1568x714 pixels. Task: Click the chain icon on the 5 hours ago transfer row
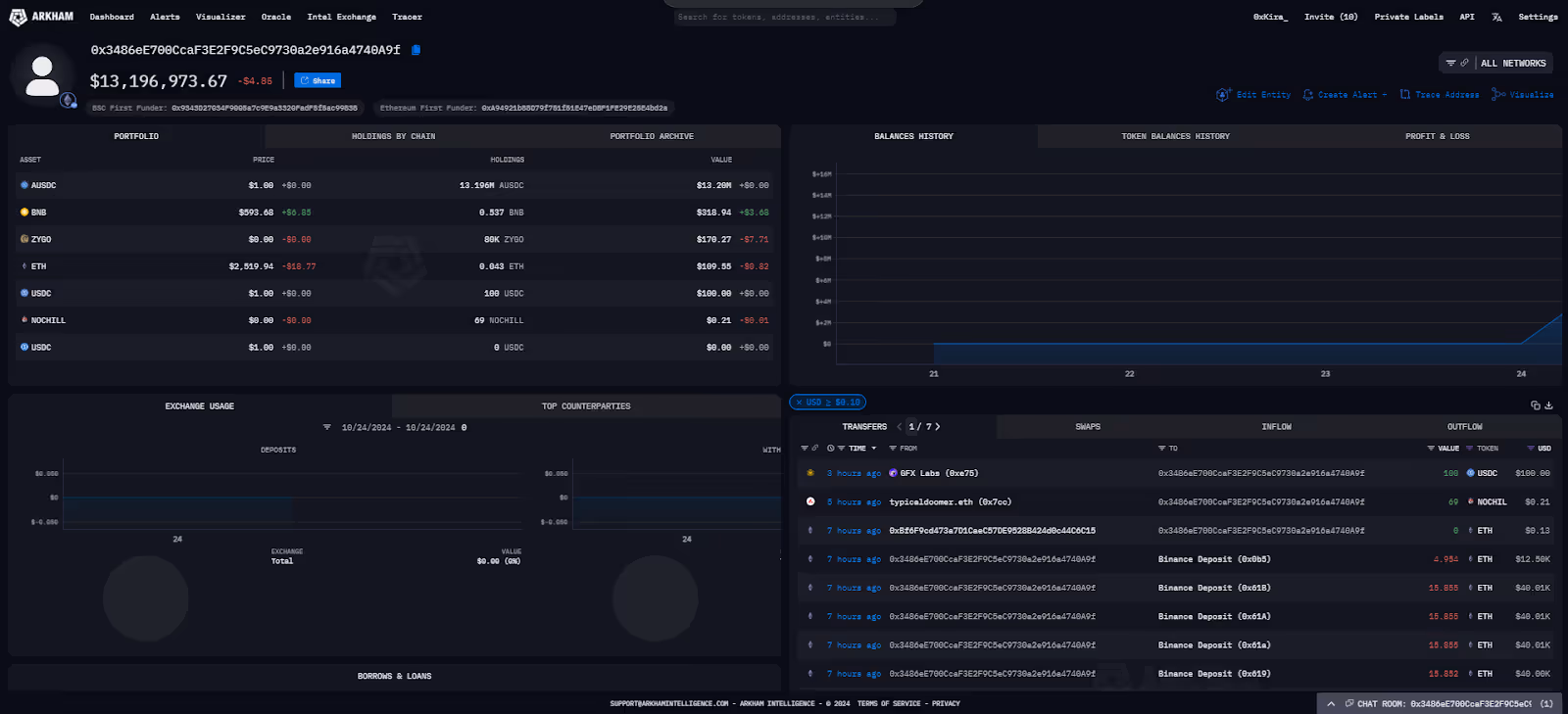(810, 501)
